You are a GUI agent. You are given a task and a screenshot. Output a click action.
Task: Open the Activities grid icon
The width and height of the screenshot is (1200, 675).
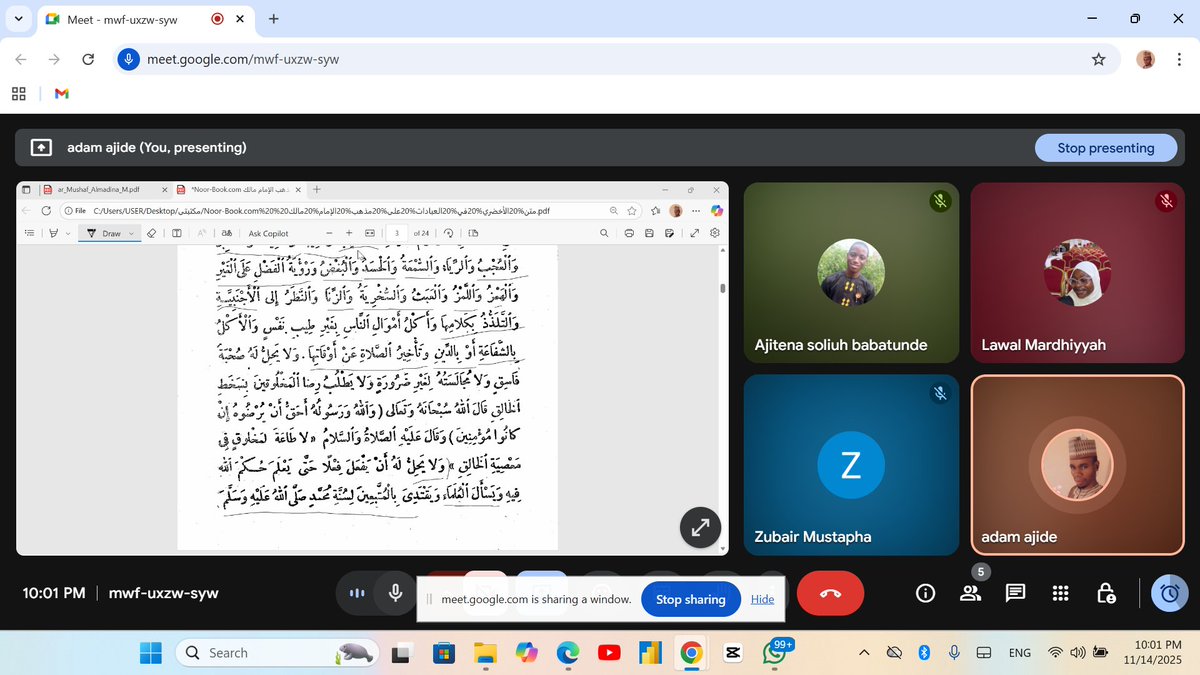[x=1061, y=593]
